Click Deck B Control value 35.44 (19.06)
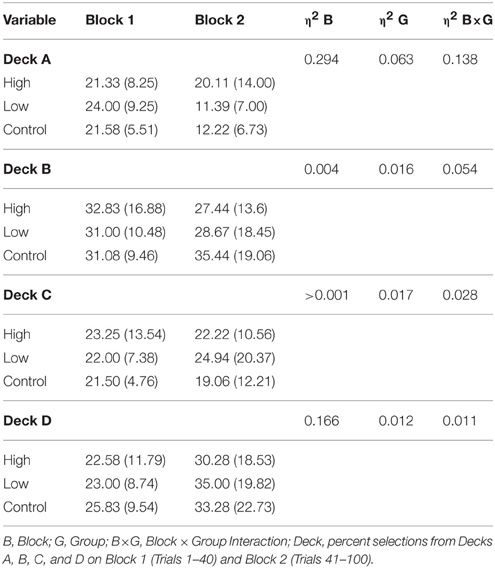 pyautogui.click(x=235, y=256)
